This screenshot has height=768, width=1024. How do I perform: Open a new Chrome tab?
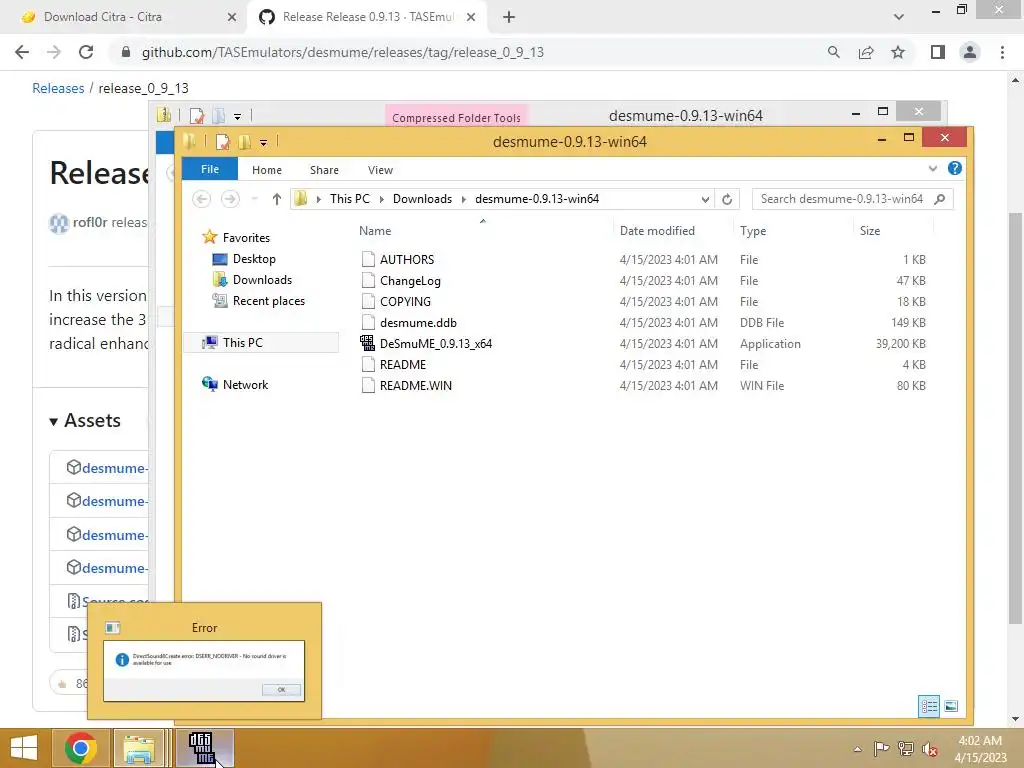tap(509, 17)
